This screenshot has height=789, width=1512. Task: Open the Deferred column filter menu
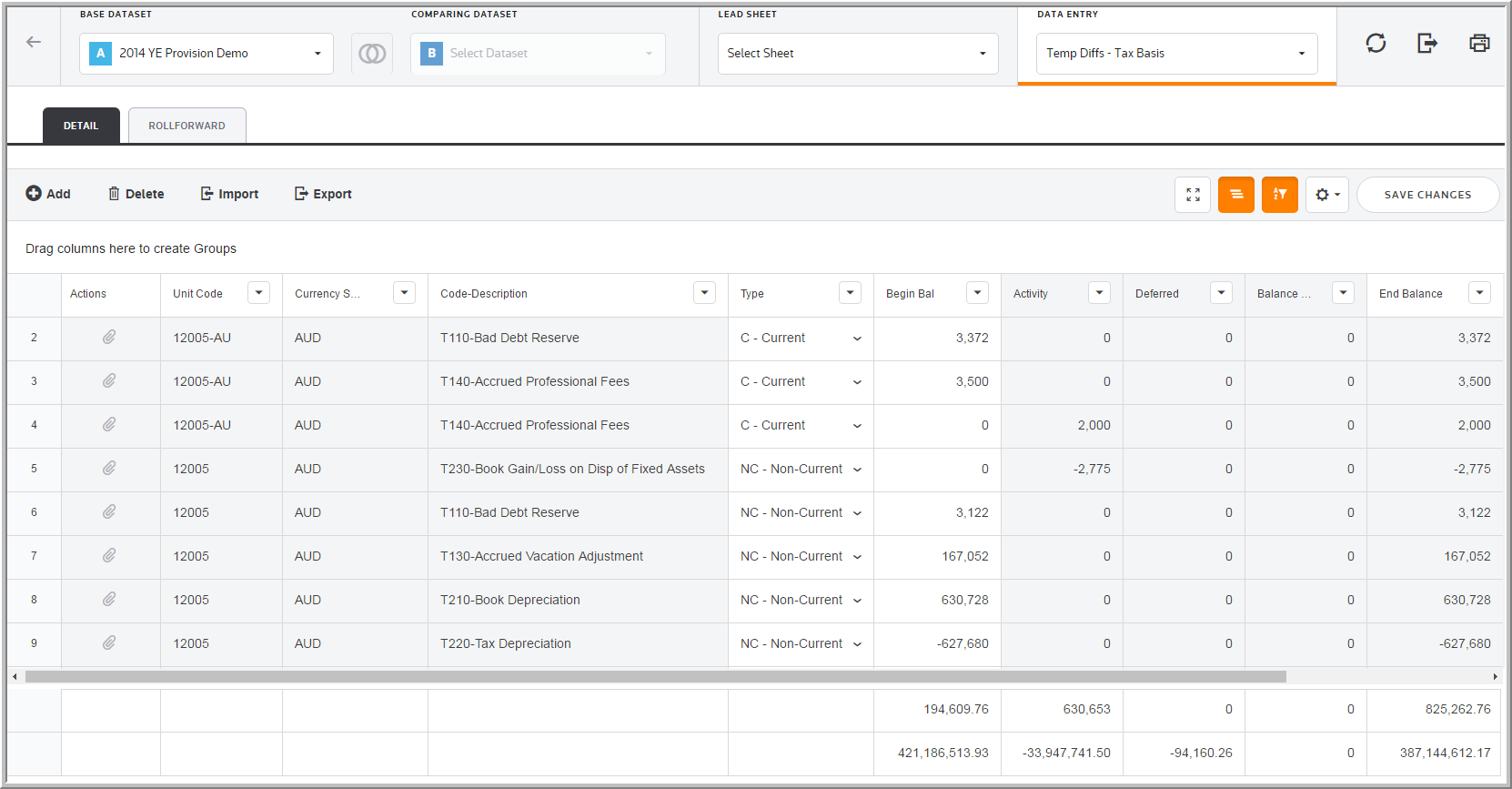[1222, 293]
